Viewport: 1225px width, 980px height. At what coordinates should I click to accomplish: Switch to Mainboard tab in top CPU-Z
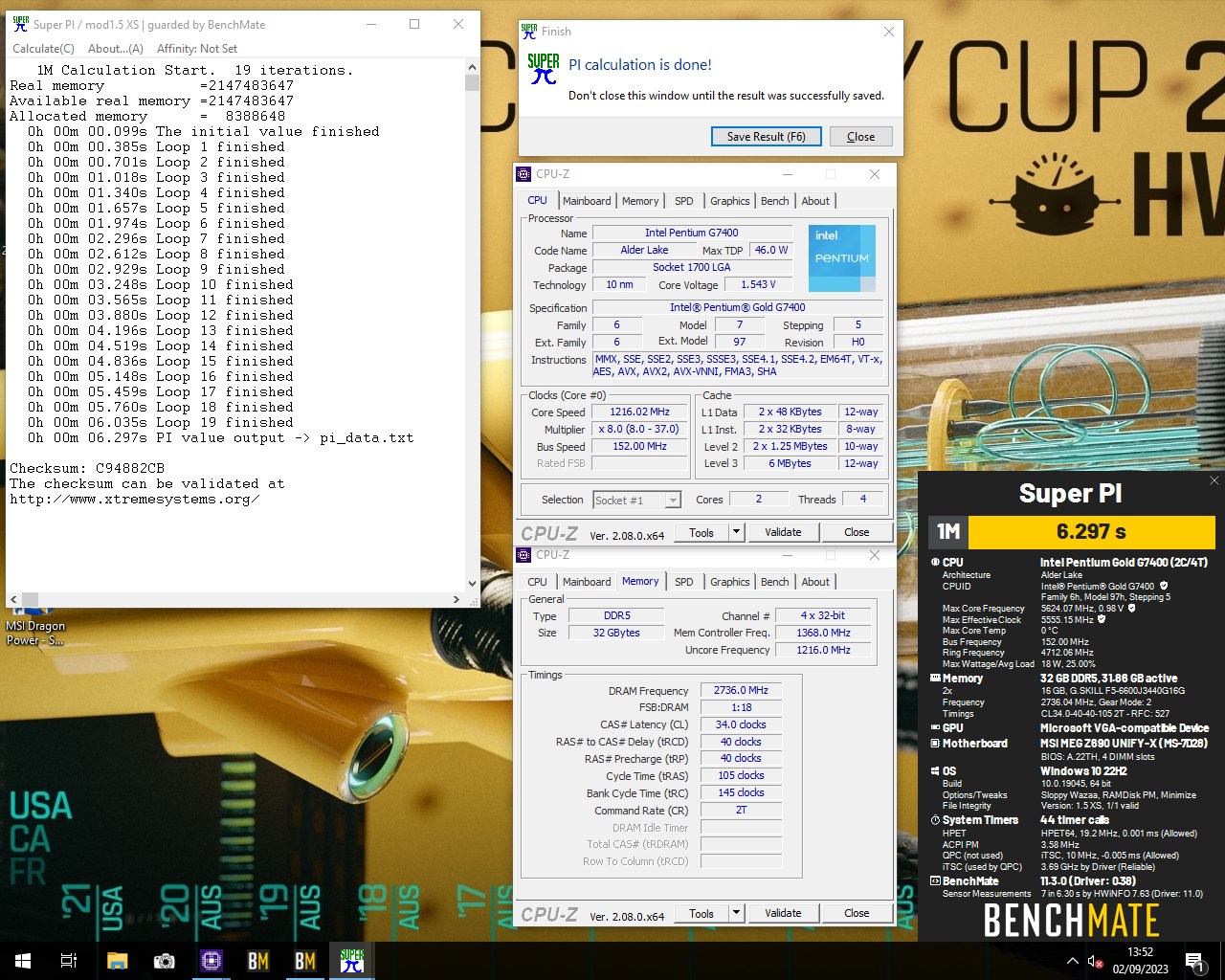tap(587, 201)
